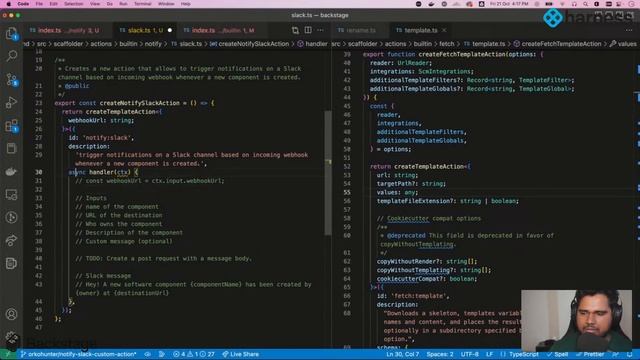Click 'Spaces: 2' indentation setting
The width and height of the screenshot is (640, 360).
click(x=440, y=354)
